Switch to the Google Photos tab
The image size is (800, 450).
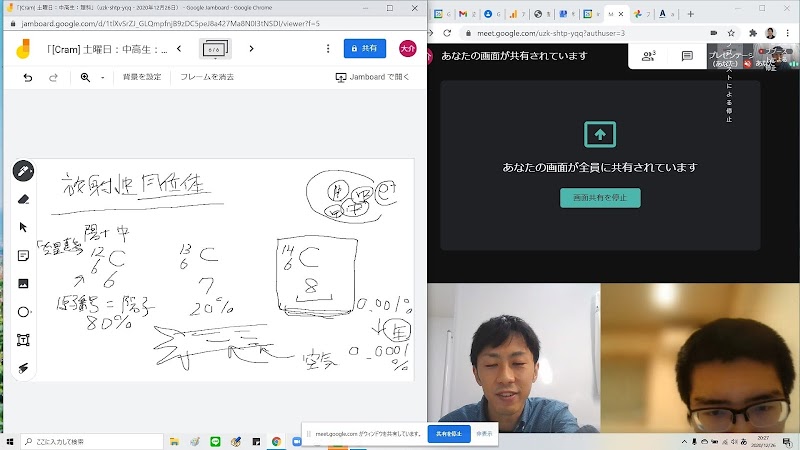pyautogui.click(x=641, y=14)
